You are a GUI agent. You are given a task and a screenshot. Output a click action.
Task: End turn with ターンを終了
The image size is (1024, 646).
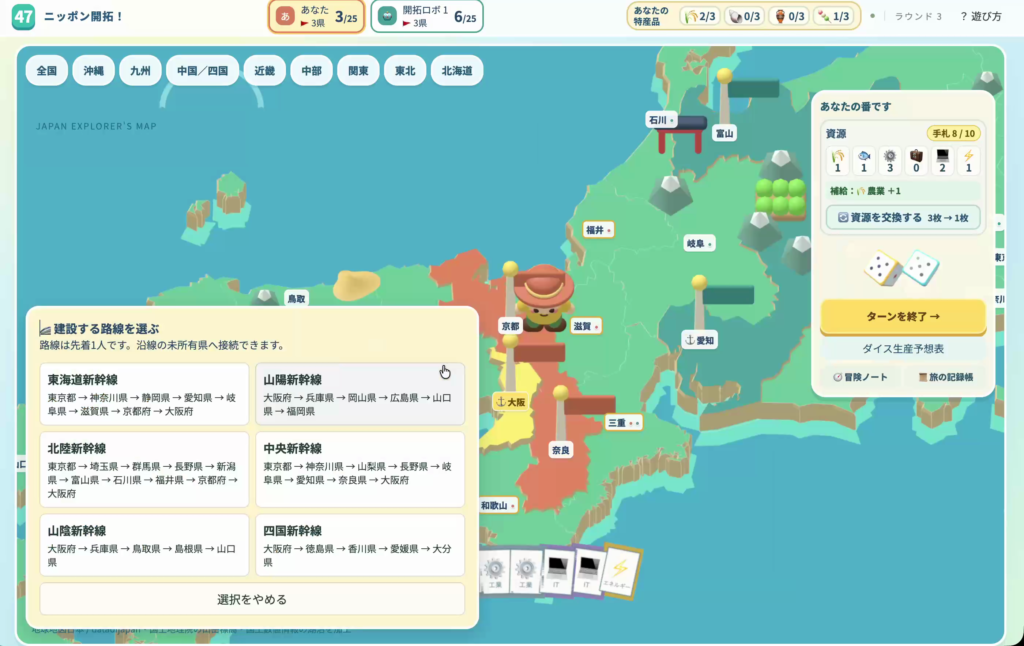pos(903,316)
